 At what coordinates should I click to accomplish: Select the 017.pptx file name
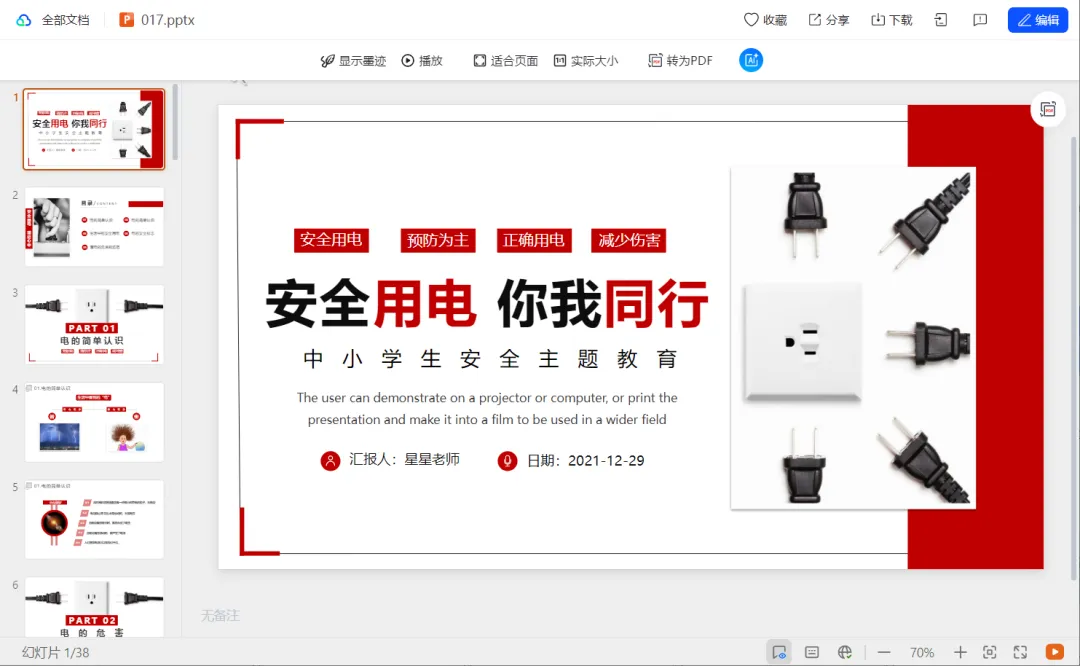(167, 20)
